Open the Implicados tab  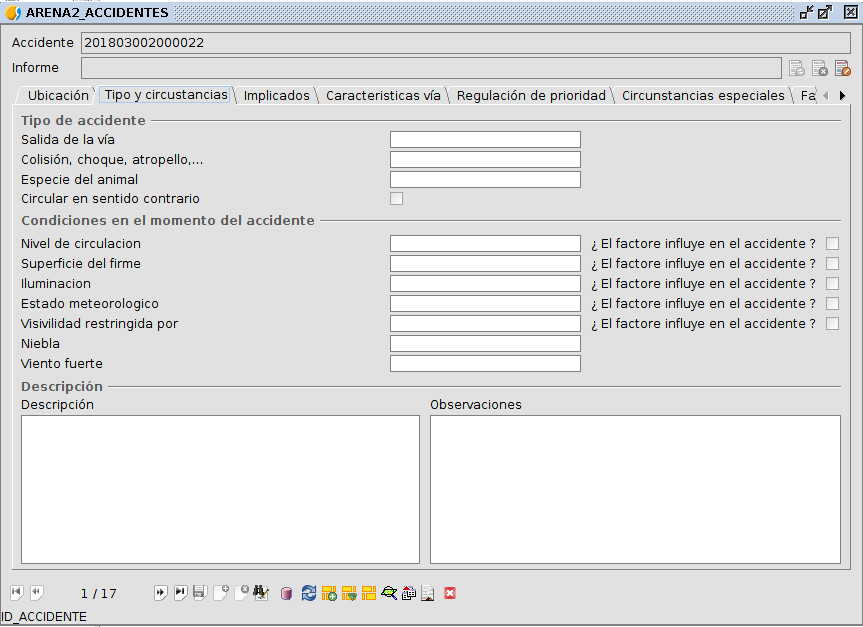point(277,96)
